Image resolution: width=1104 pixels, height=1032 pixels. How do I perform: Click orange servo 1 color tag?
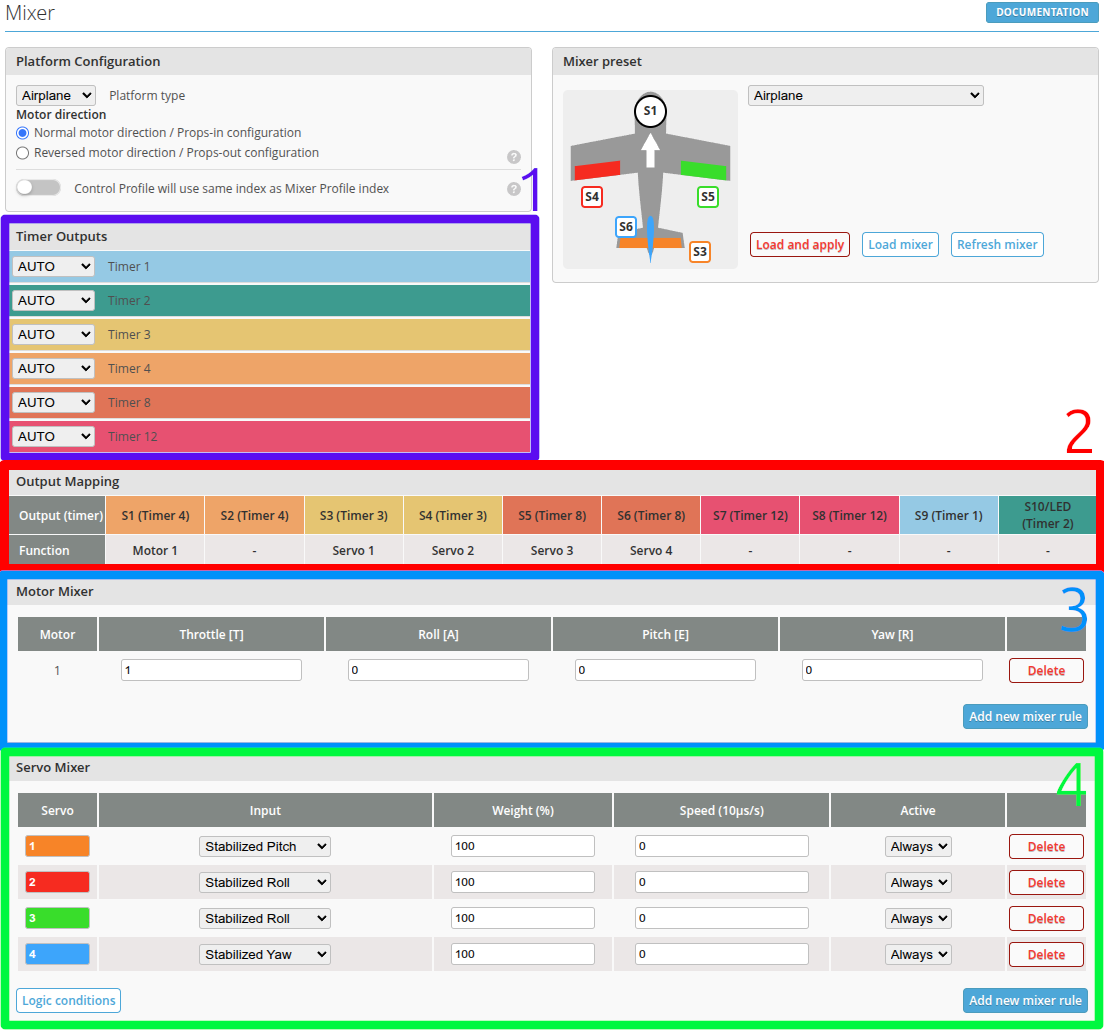point(57,846)
